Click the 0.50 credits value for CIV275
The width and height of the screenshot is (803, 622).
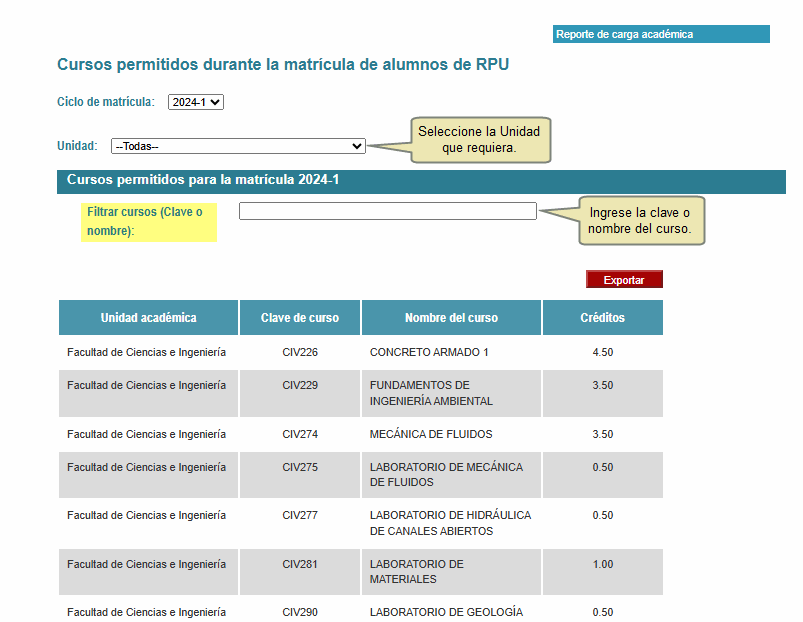603,467
